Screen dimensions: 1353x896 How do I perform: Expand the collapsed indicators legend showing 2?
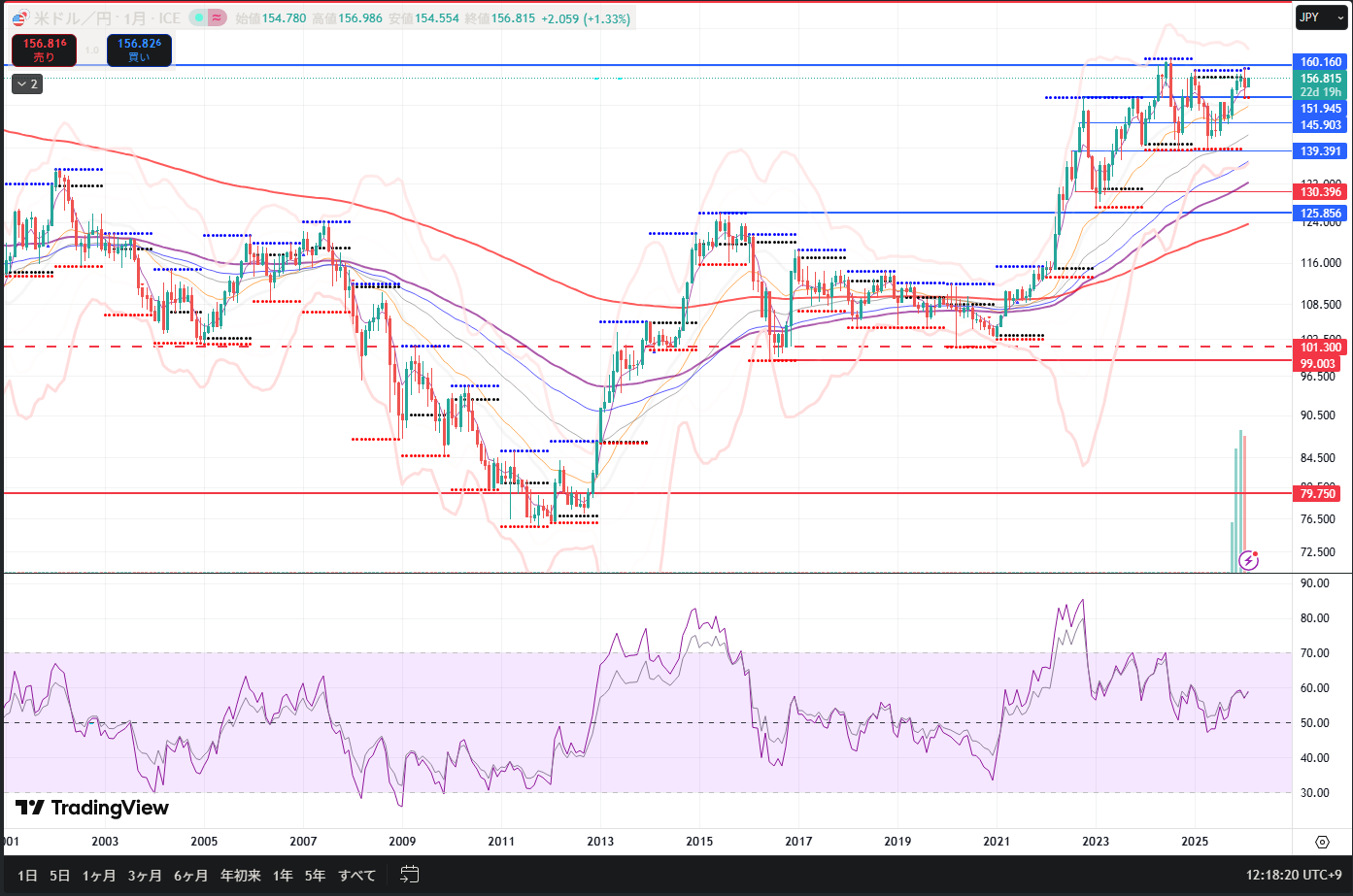(x=26, y=84)
